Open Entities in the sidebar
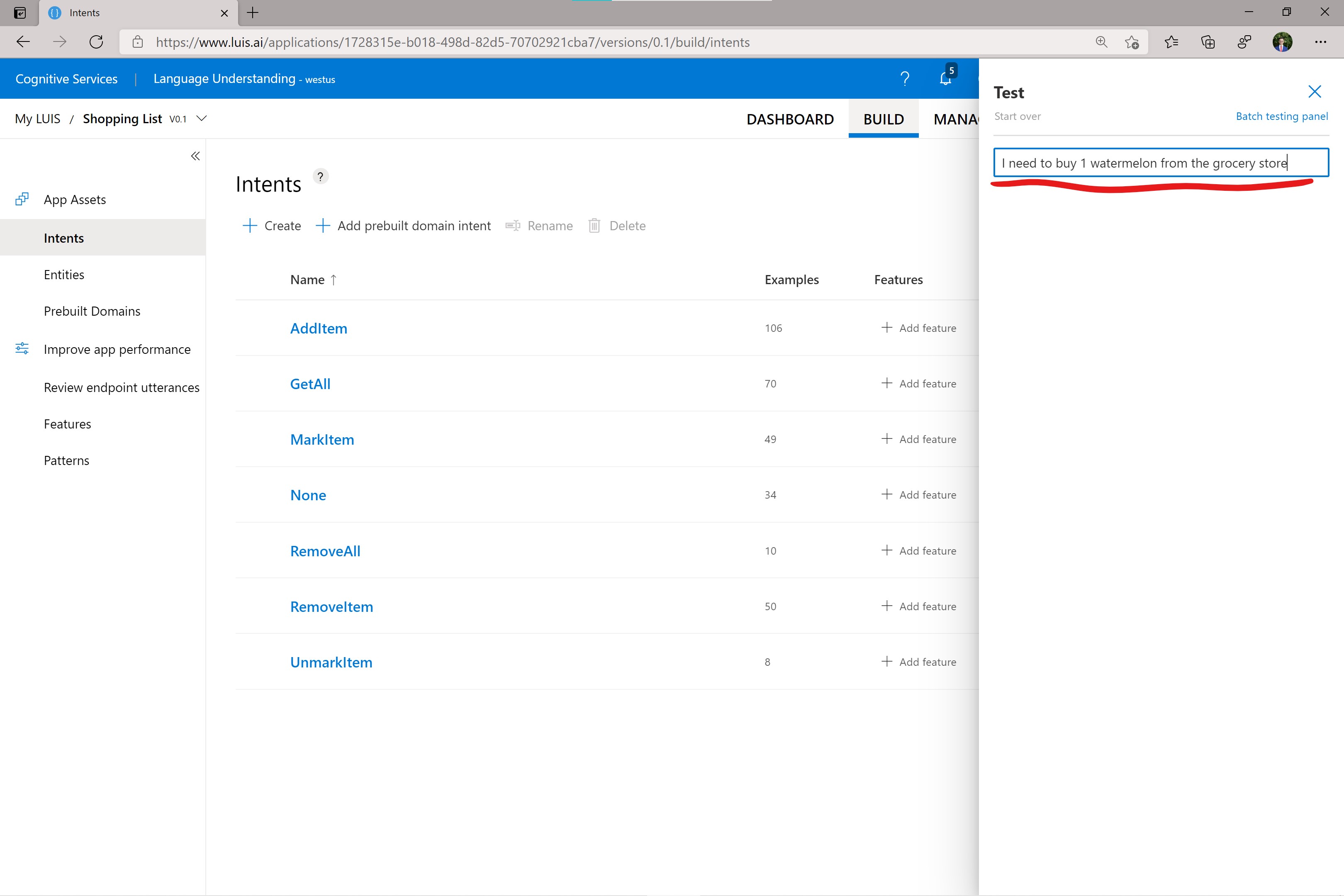Viewport: 1344px width, 896px height. [x=64, y=275]
